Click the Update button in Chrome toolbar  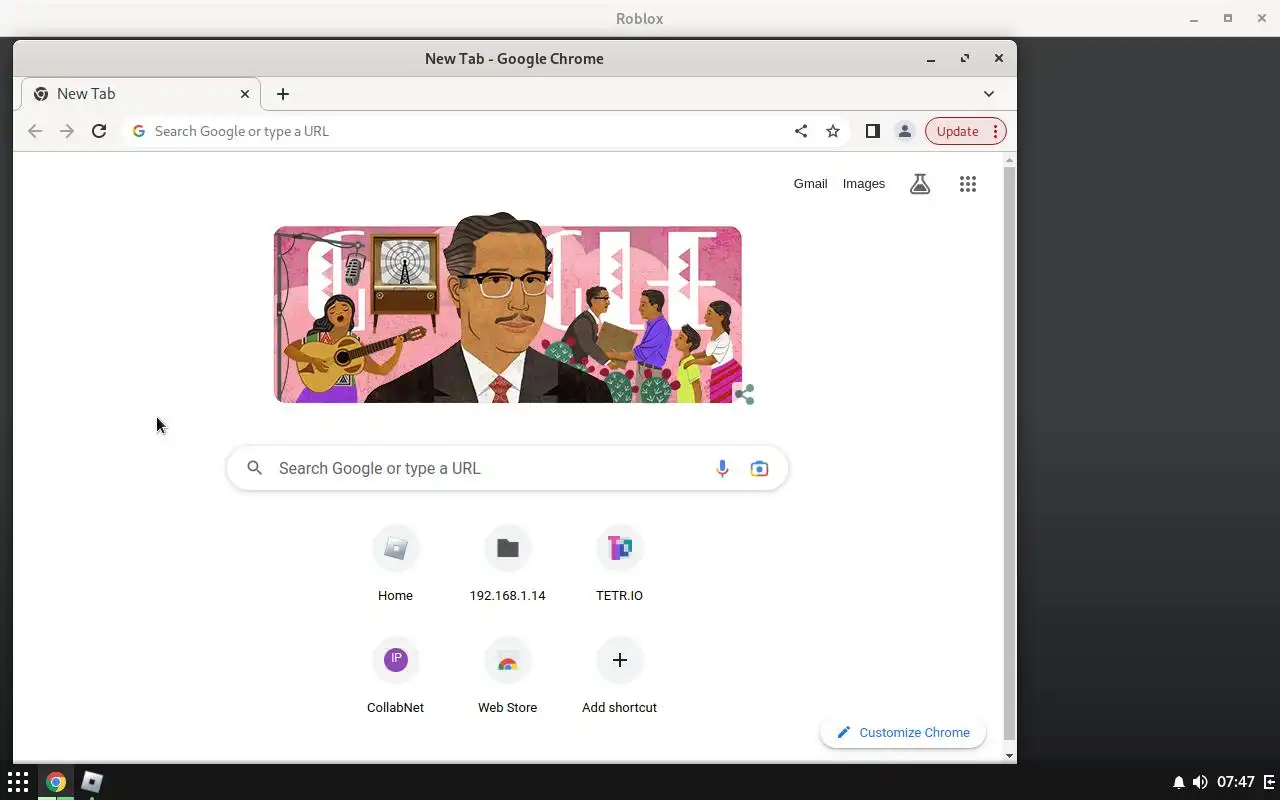(966, 131)
